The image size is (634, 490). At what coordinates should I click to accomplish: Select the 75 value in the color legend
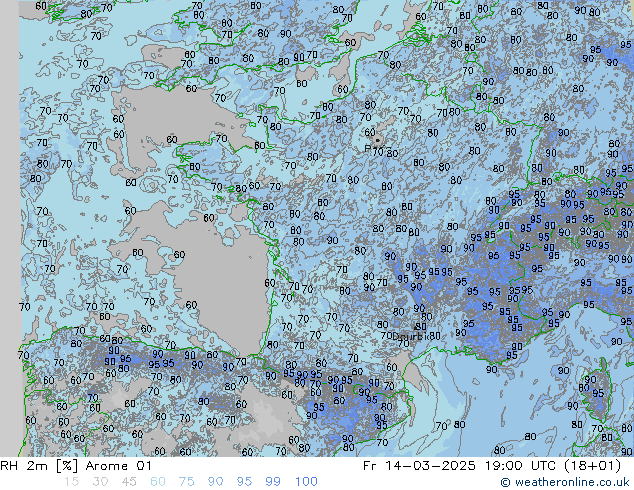point(186,482)
